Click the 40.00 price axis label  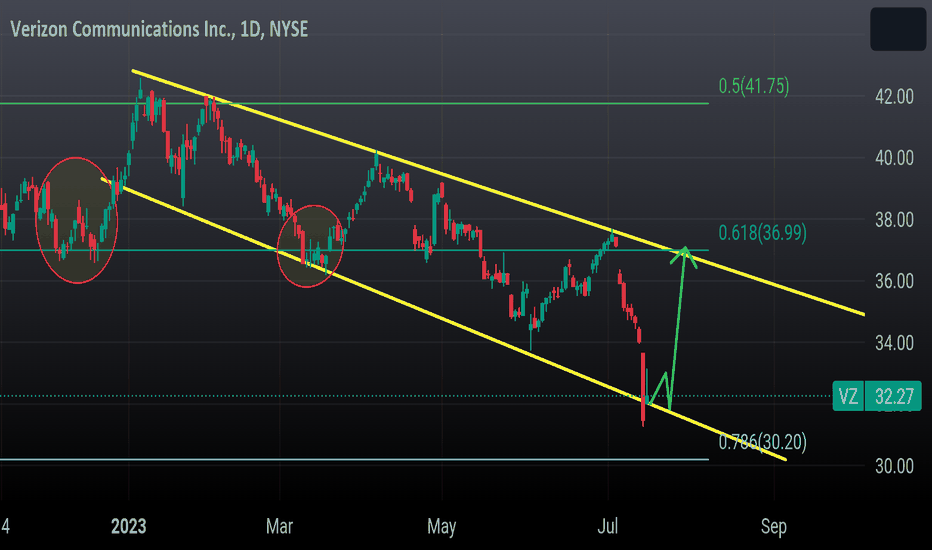[x=894, y=158]
